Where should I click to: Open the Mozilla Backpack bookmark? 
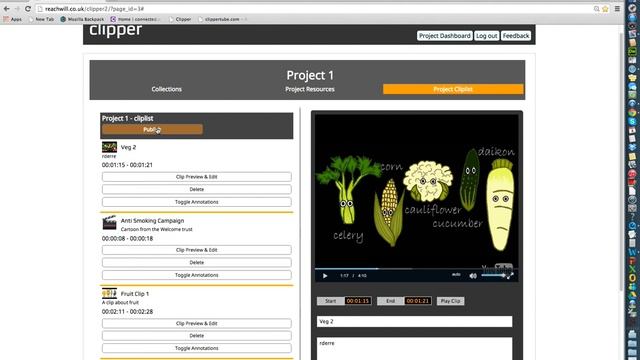pyautogui.click(x=82, y=19)
